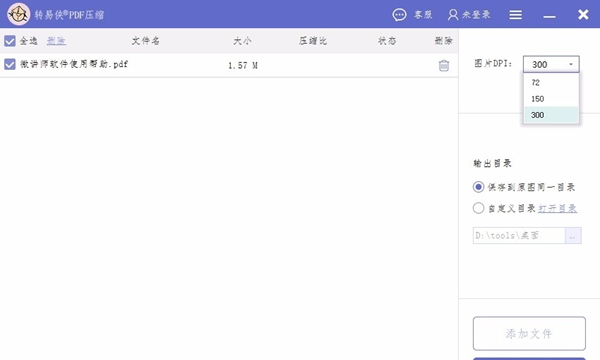
Task: Minimize the PDF压缩 window
Action: tap(549, 16)
